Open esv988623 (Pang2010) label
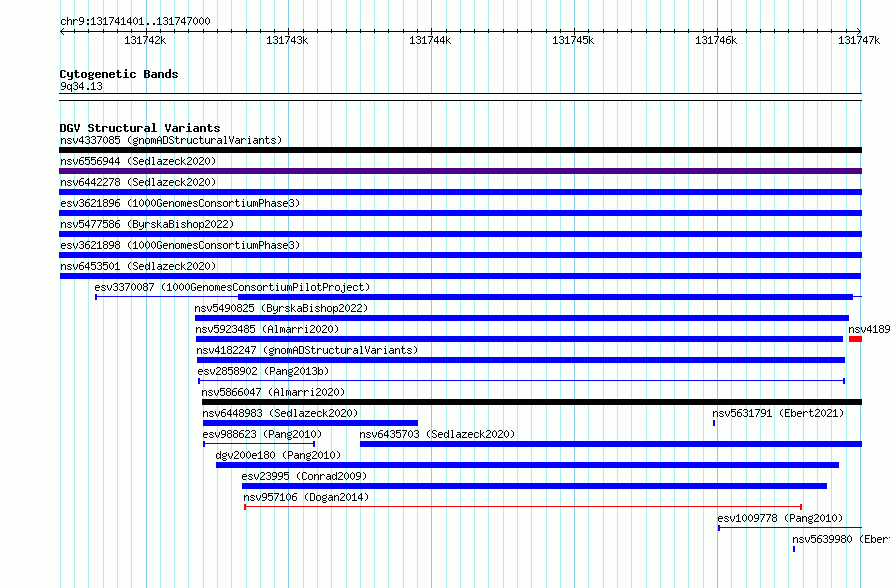Screen dimensions: 890x588 262,434
